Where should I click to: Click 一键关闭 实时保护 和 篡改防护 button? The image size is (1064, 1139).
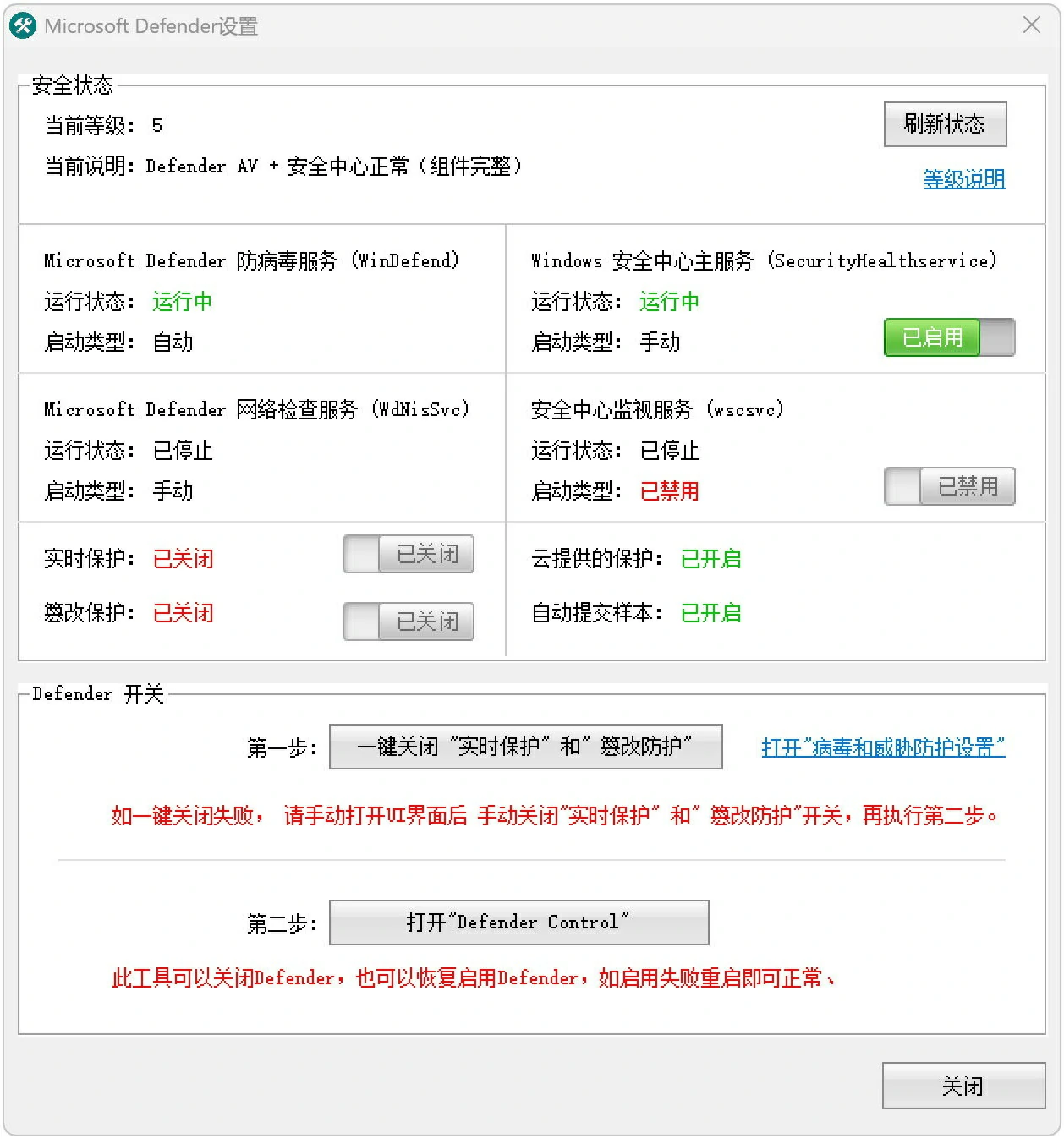[x=525, y=746]
